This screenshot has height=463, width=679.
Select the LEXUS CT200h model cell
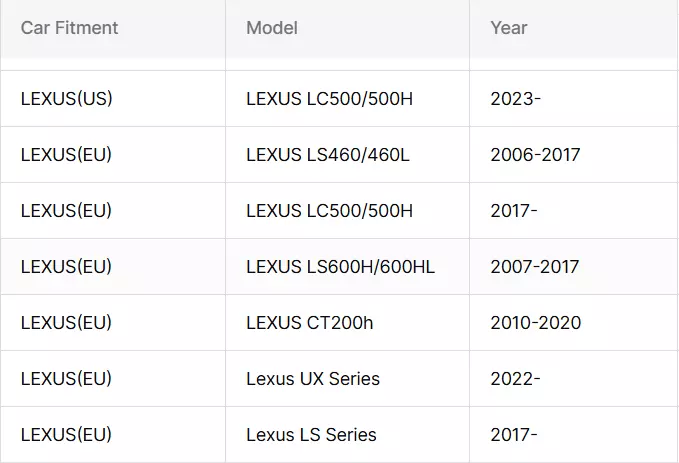click(310, 323)
